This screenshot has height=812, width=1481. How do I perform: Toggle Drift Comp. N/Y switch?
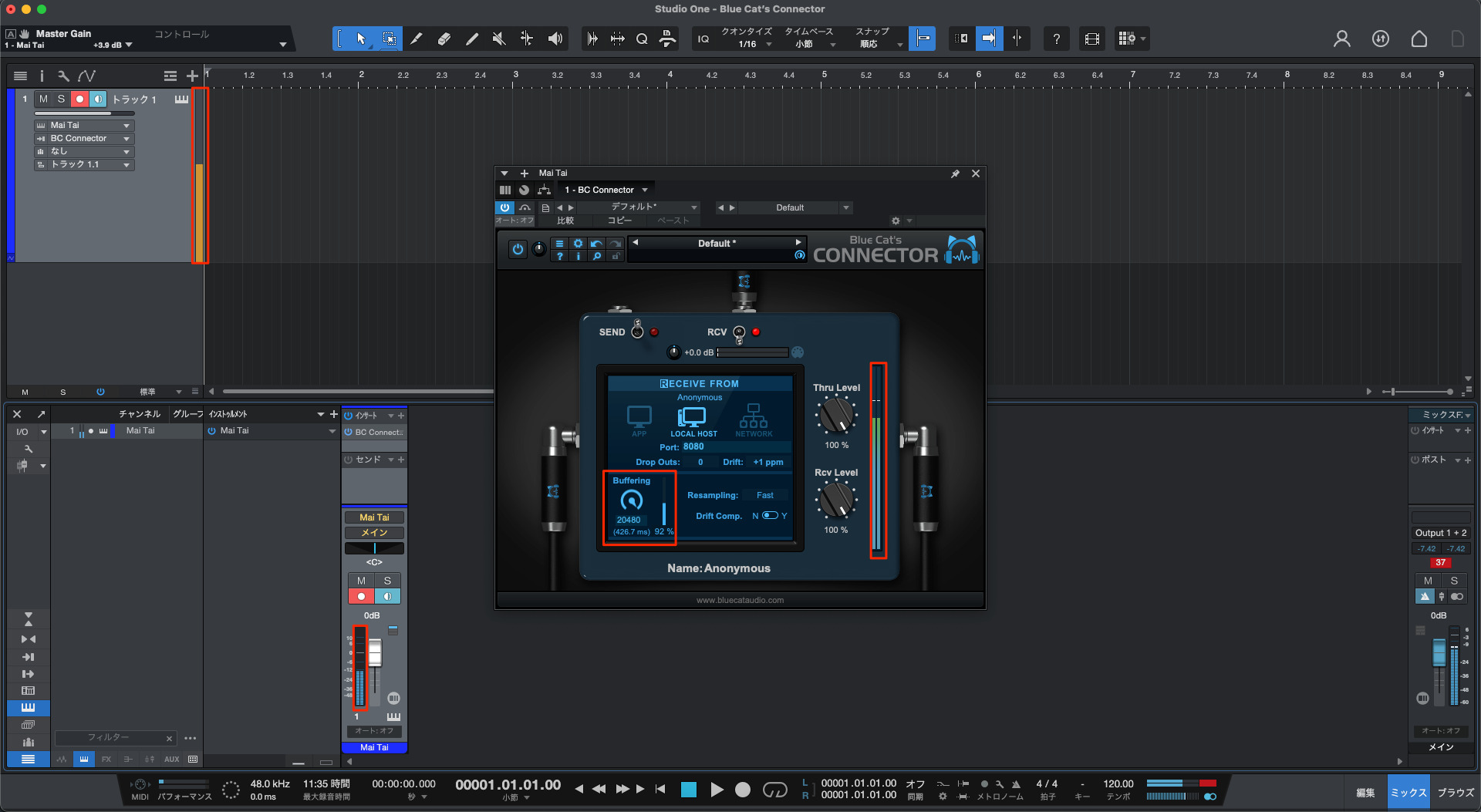[x=770, y=516]
